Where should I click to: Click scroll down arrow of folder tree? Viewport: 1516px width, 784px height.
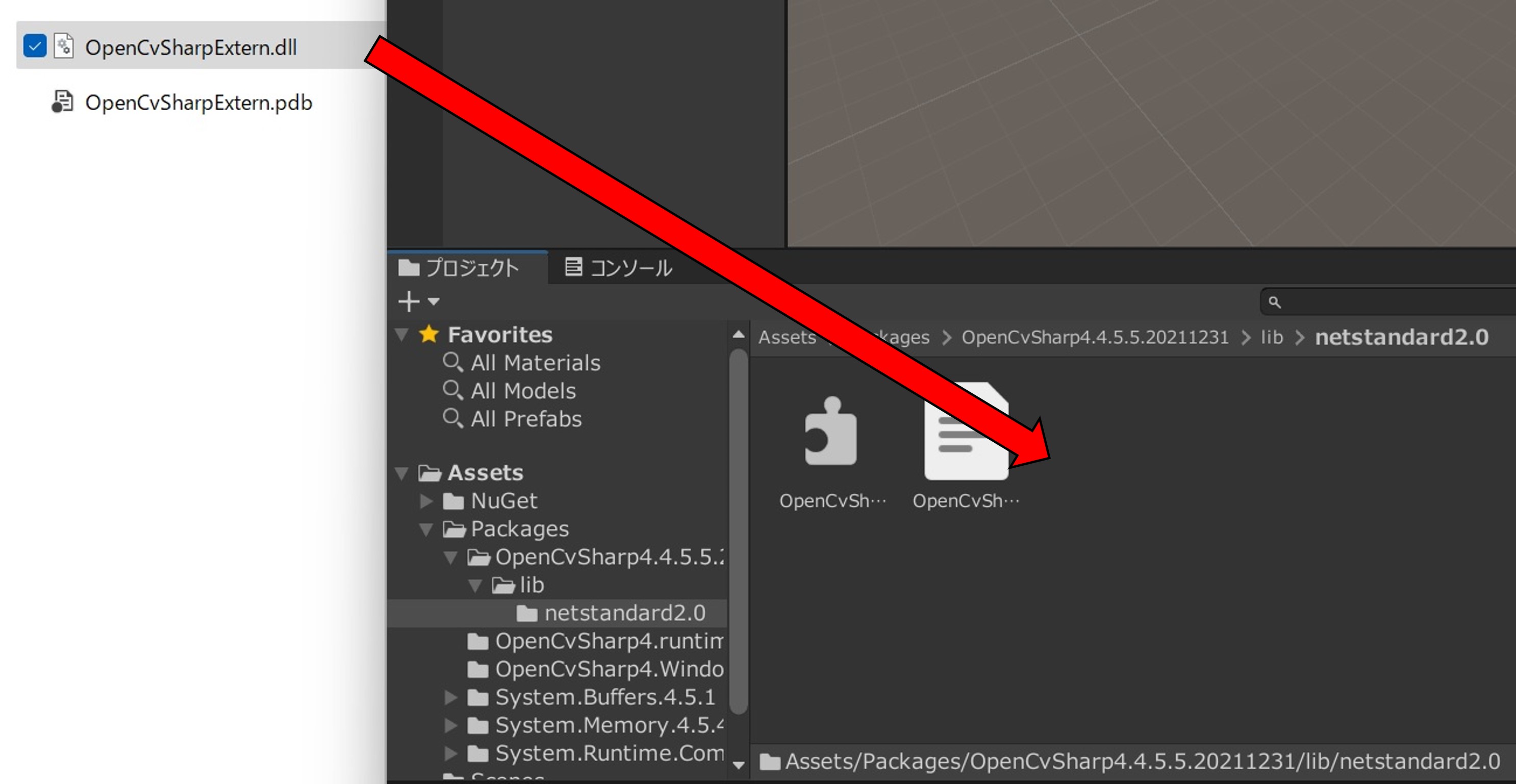738,765
